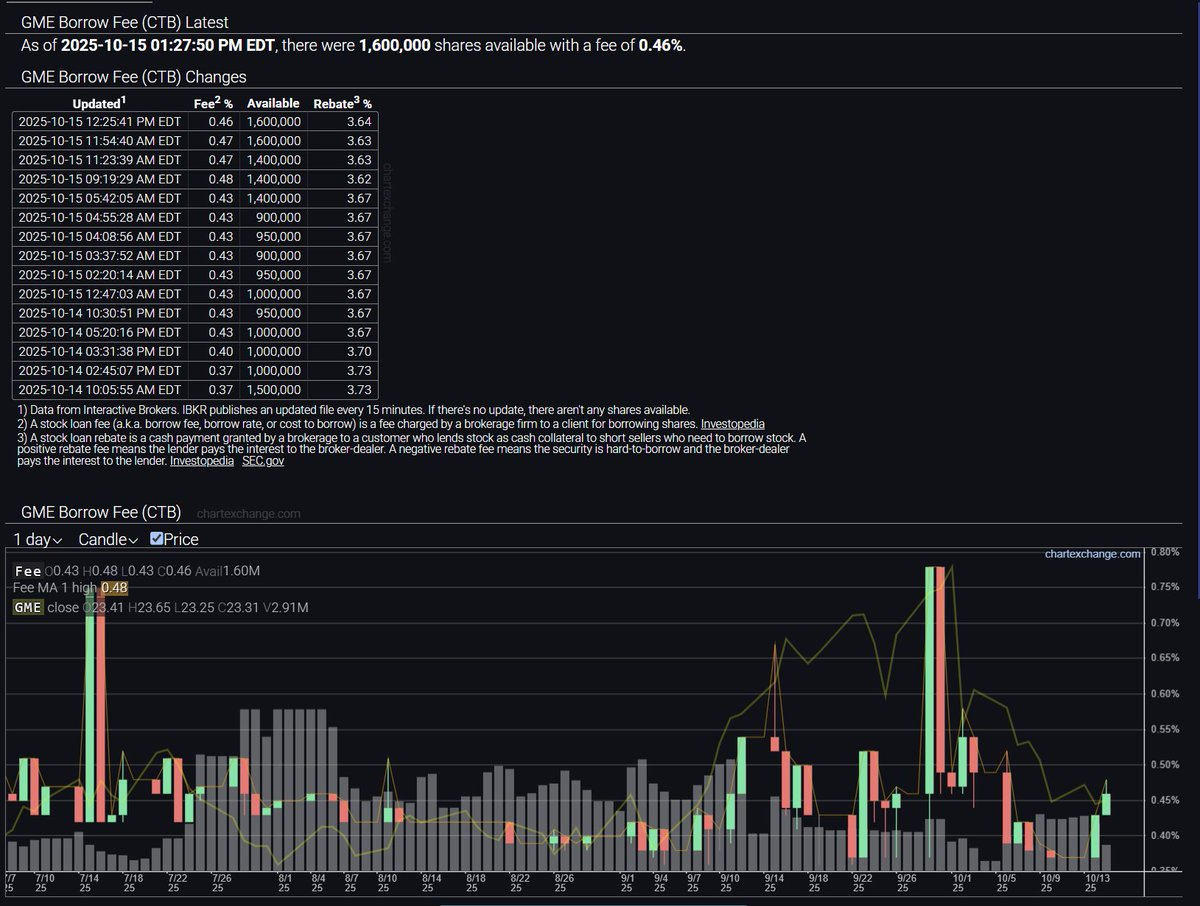Image resolution: width=1200 pixels, height=906 pixels.
Task: Select the Fee MA 1 high legend
Action: 71,588
